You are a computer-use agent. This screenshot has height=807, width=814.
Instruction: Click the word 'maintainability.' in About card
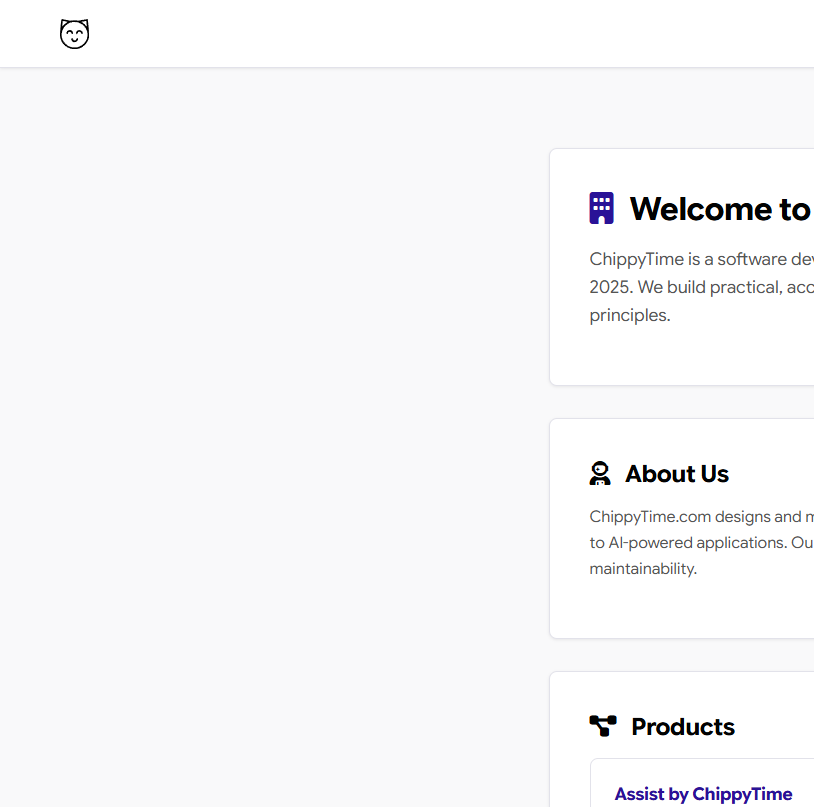[643, 569]
